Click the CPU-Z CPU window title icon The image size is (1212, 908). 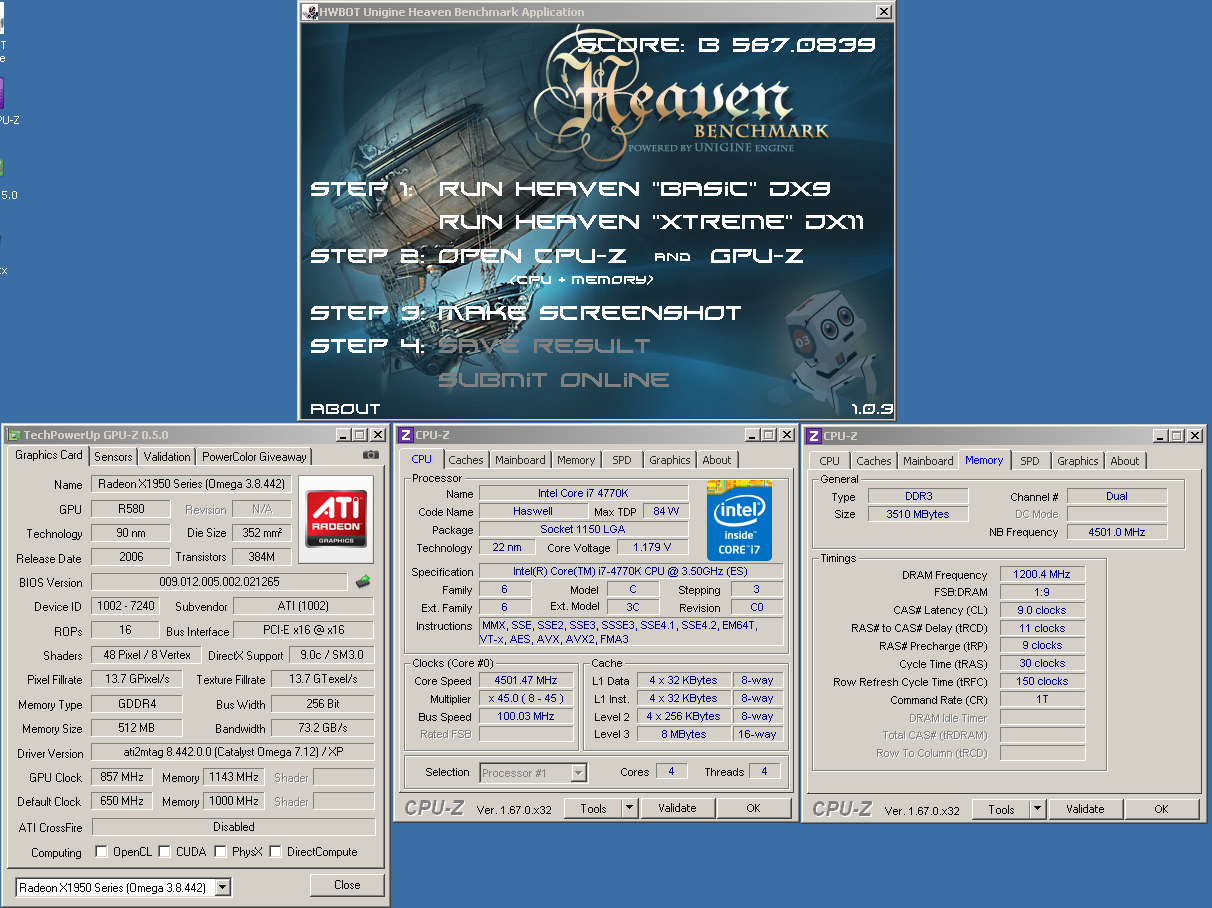[x=405, y=435]
